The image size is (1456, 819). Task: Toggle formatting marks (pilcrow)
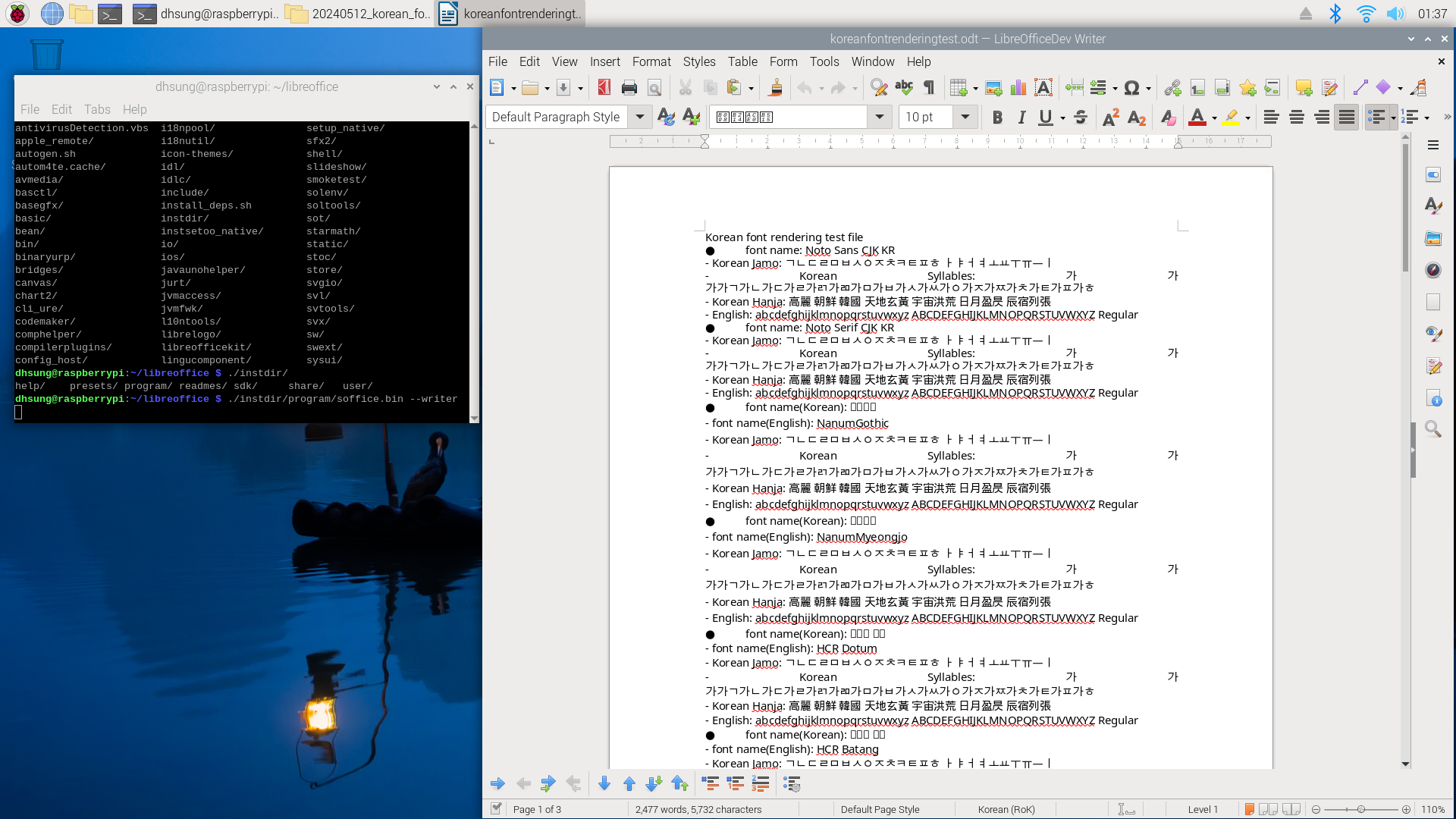929,88
